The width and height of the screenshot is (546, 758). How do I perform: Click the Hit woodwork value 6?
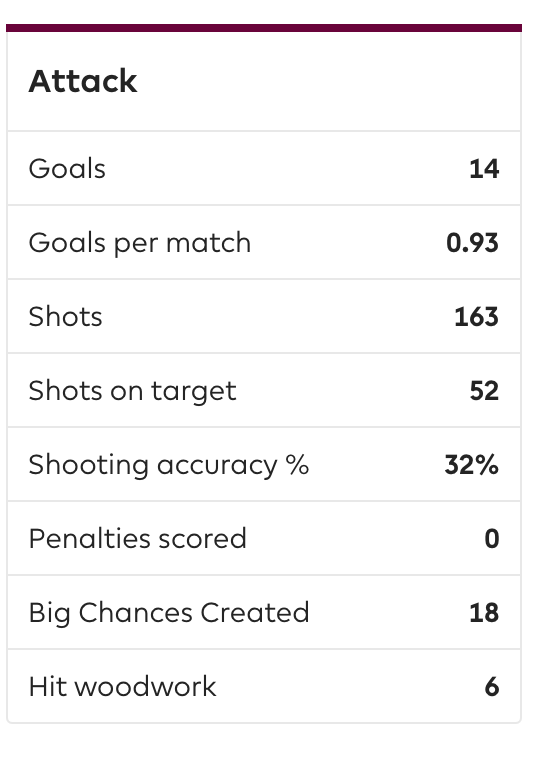(492, 686)
